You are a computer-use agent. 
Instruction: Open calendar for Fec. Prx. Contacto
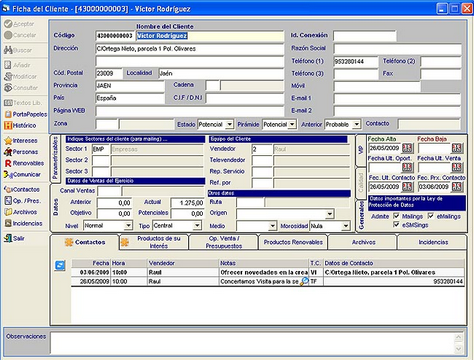click(457, 186)
